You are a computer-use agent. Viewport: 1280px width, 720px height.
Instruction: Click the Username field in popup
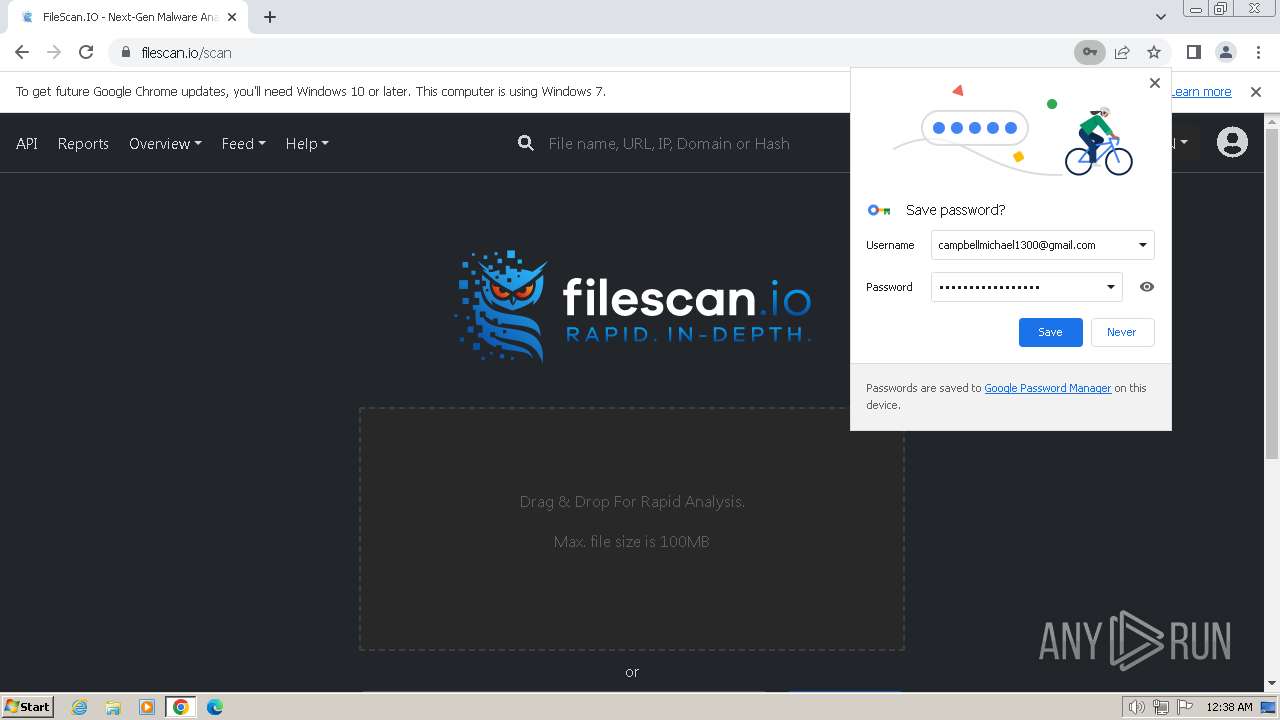(x=1042, y=245)
